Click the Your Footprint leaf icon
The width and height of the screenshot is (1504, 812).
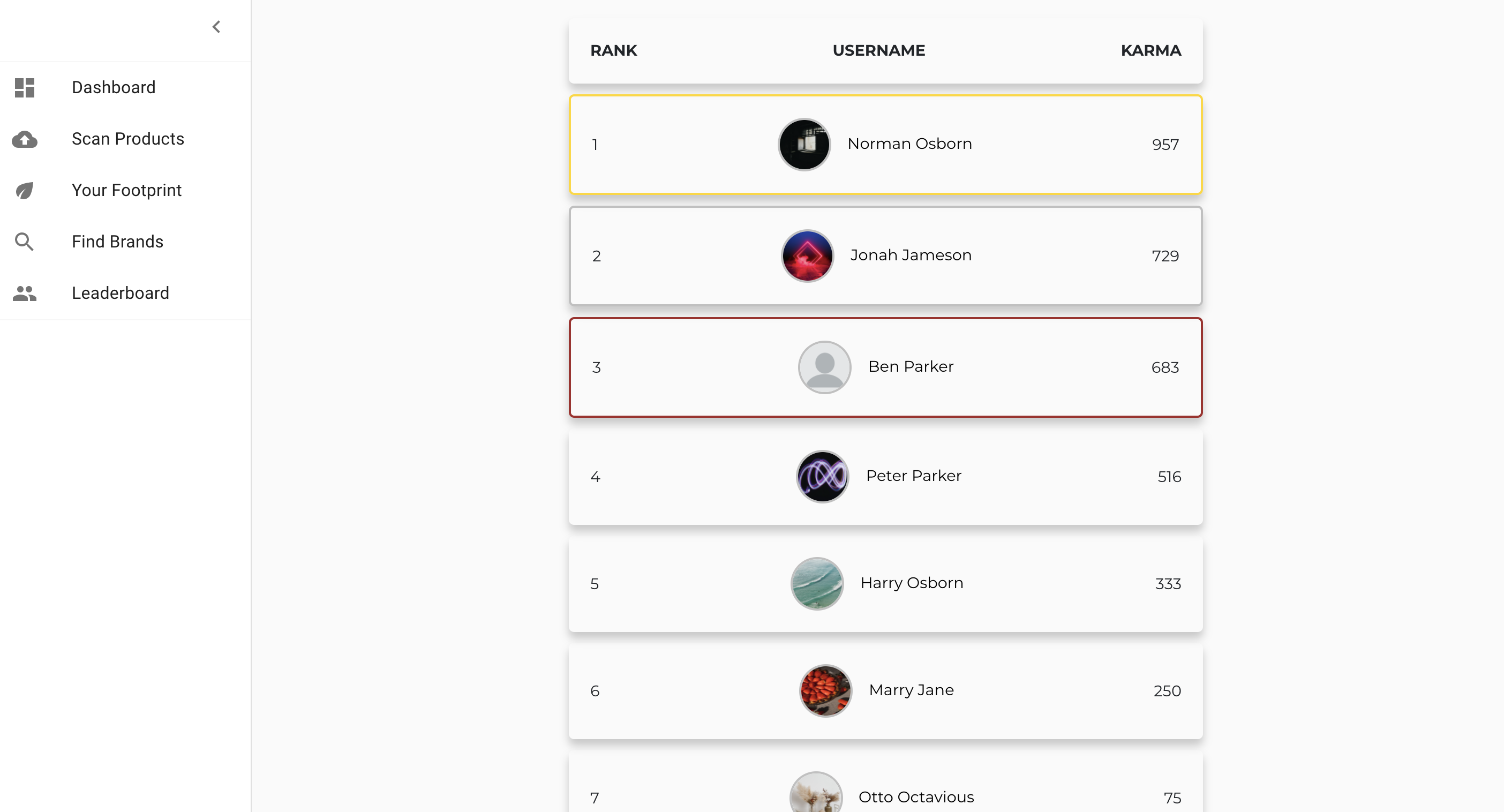(x=25, y=190)
